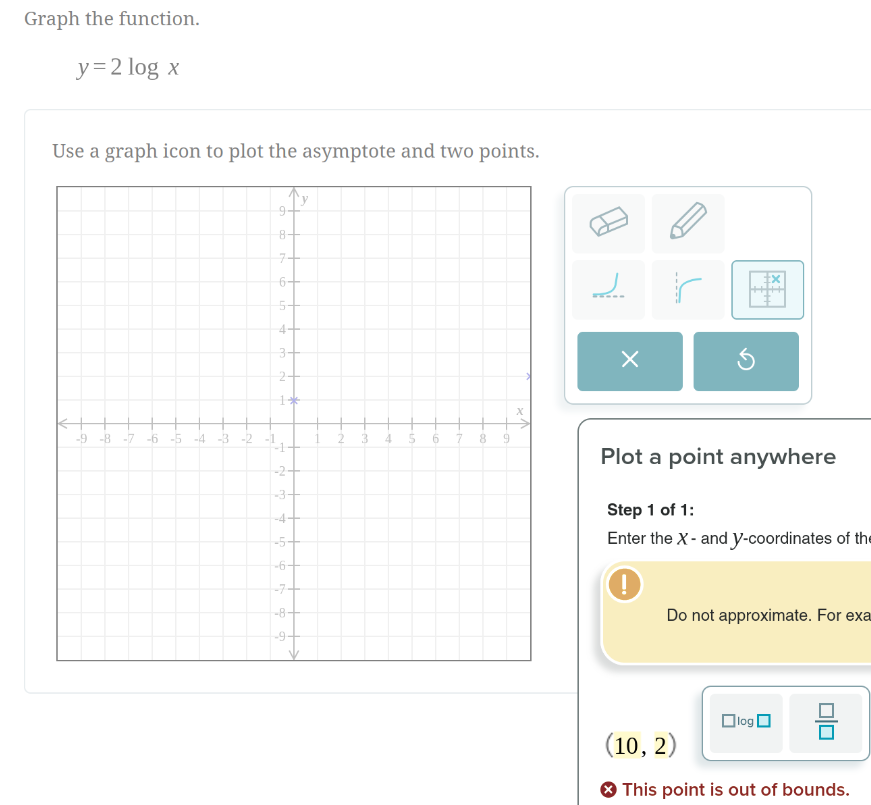Click the clear graph X button
The height and width of the screenshot is (805, 871).
(x=629, y=361)
